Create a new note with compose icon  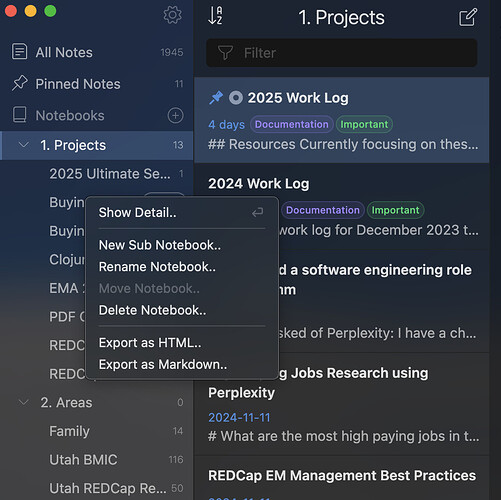pyautogui.click(x=468, y=17)
